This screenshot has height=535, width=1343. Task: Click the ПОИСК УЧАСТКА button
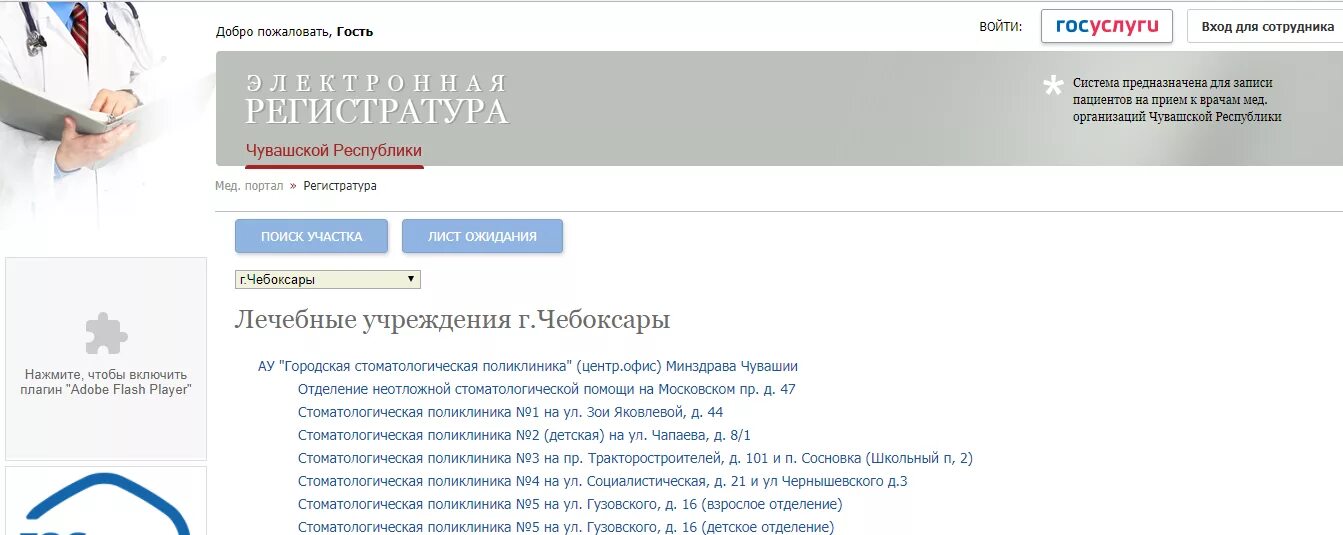coord(311,236)
